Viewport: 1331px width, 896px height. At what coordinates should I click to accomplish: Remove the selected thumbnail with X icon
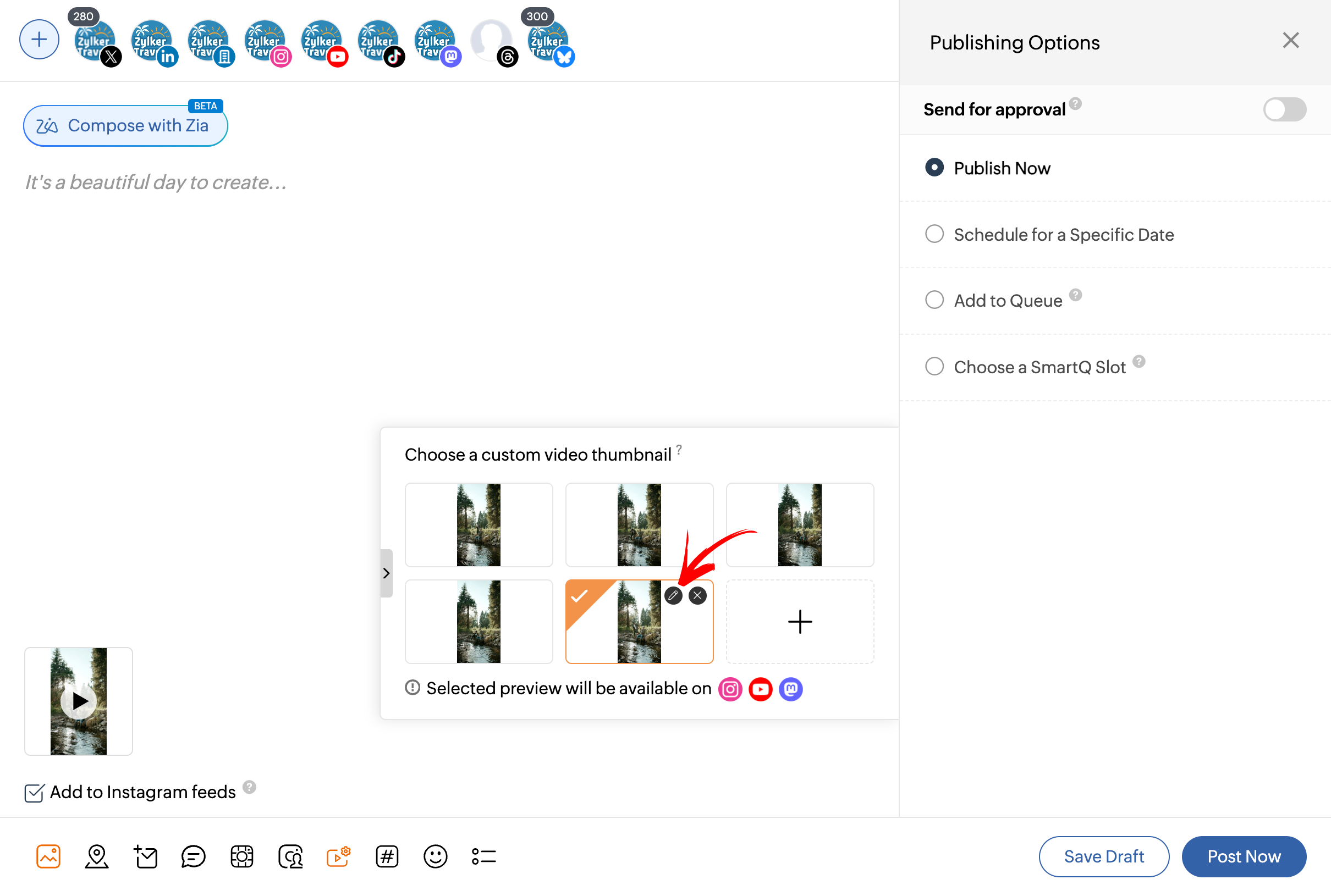coord(697,595)
